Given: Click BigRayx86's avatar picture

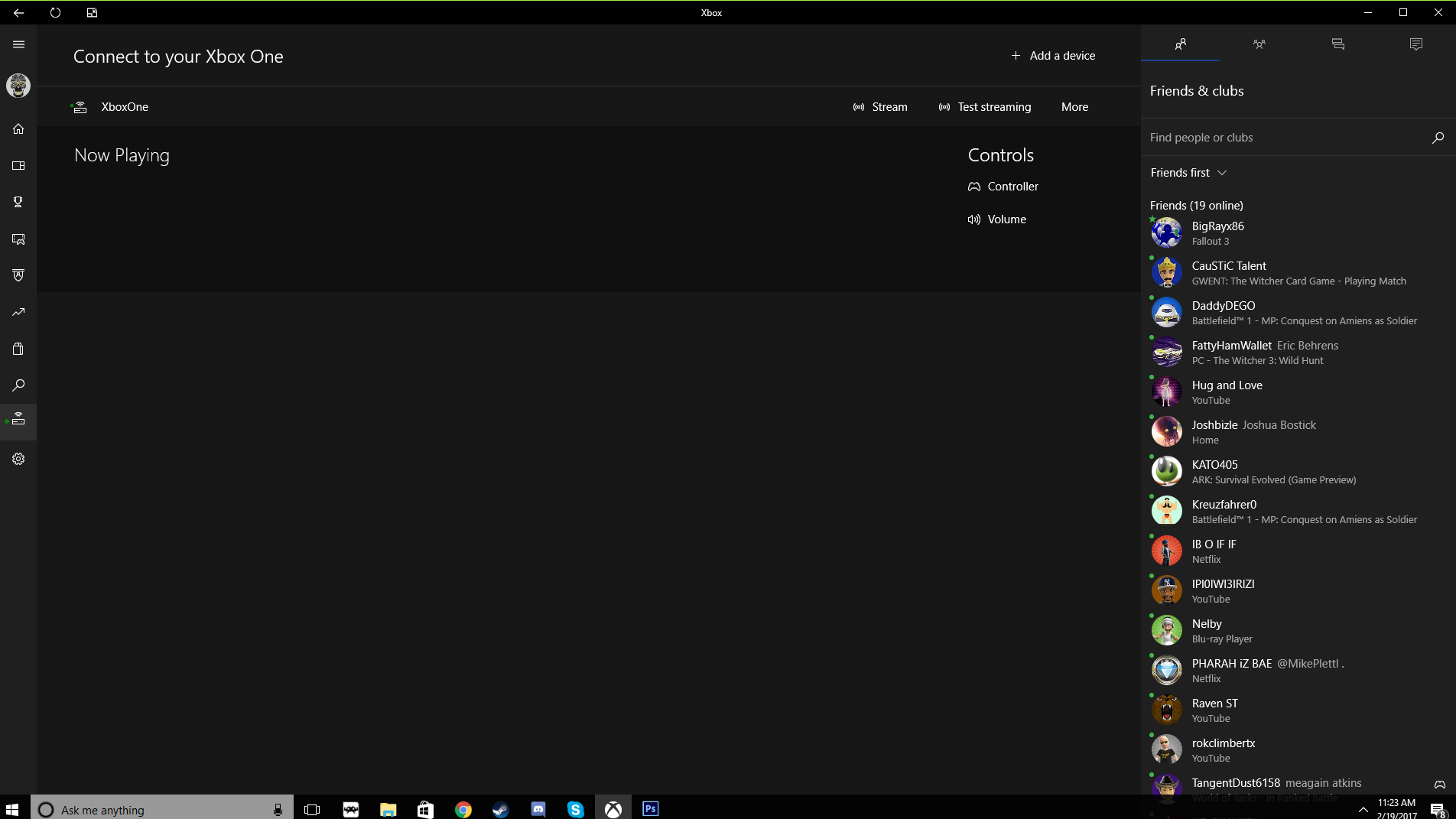Looking at the screenshot, I should pyautogui.click(x=1167, y=233).
